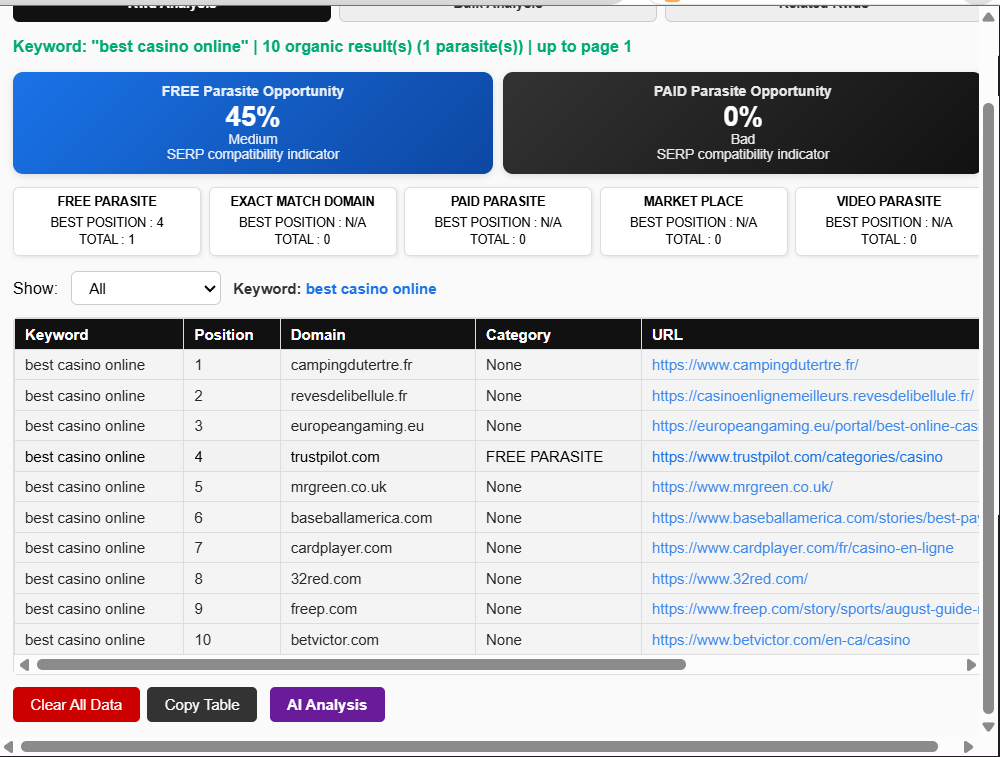The height and width of the screenshot is (757, 1000).
Task: Click the 'europeangaming.eu' domain cell
Action: coord(378,426)
